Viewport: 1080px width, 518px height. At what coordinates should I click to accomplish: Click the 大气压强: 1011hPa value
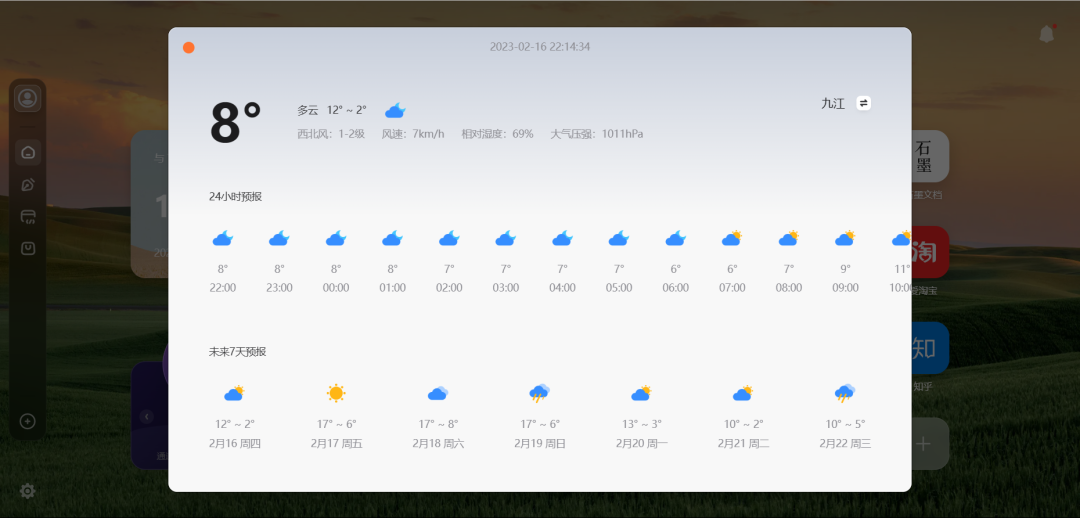(596, 134)
